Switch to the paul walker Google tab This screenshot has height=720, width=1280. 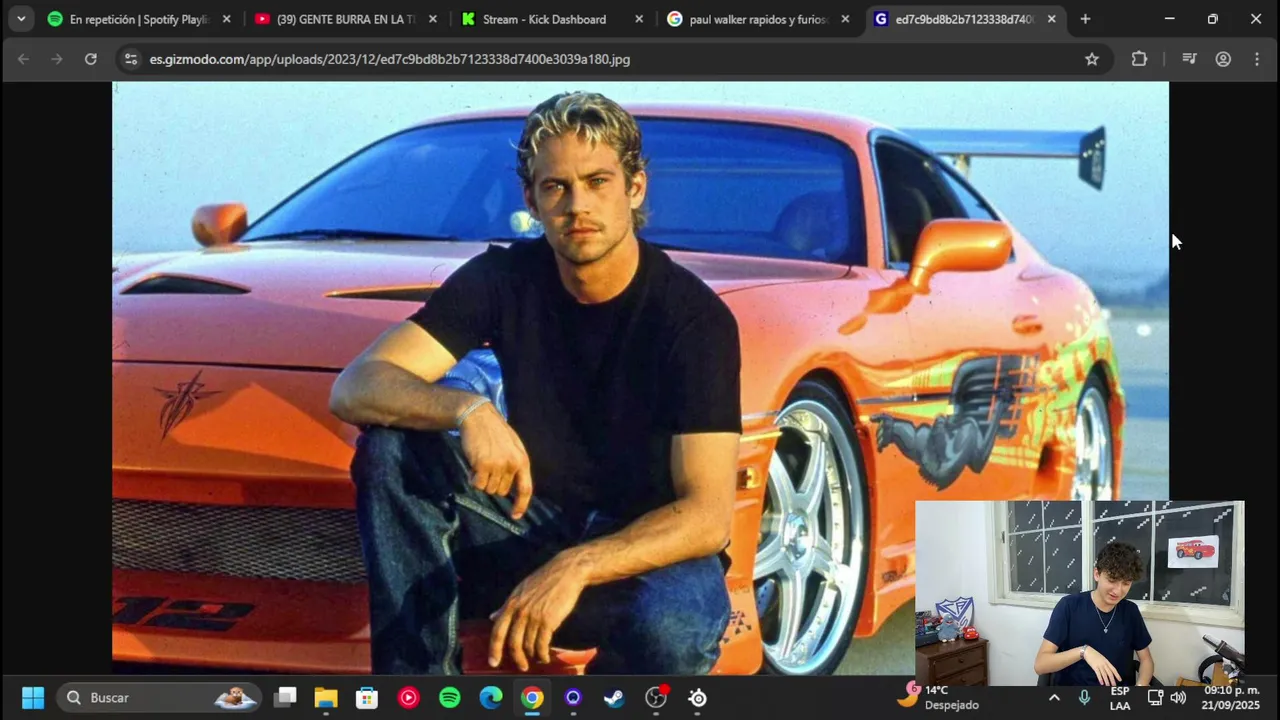click(759, 19)
